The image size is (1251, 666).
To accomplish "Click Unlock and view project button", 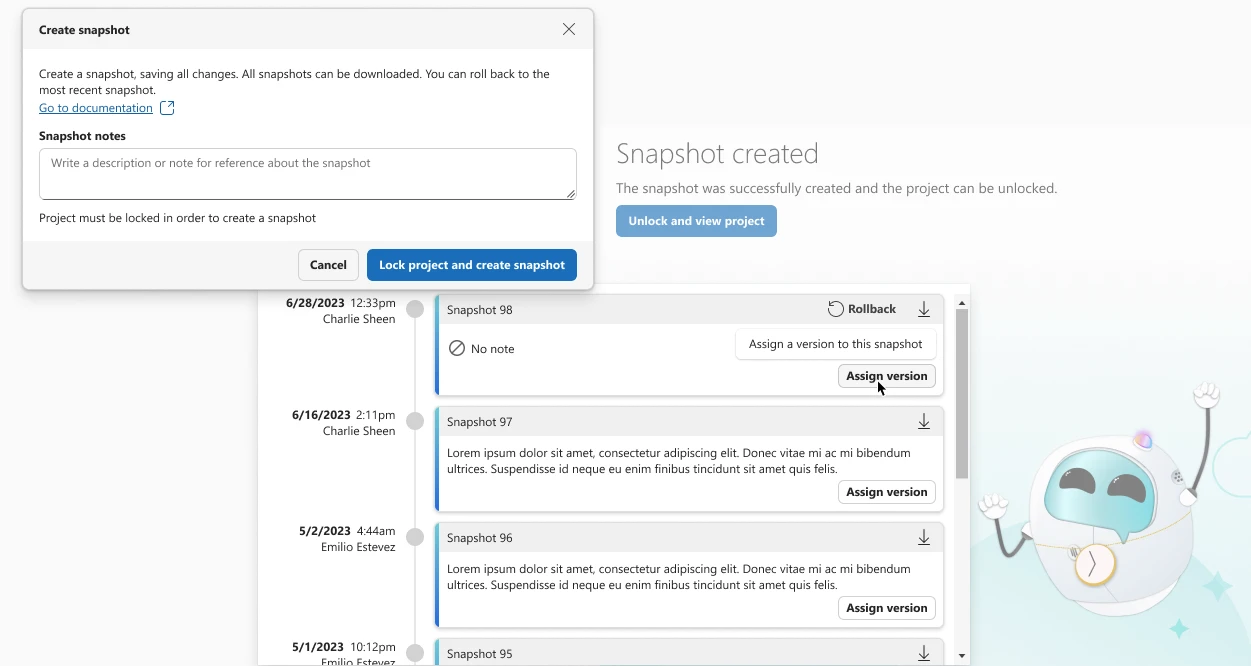I will (696, 221).
